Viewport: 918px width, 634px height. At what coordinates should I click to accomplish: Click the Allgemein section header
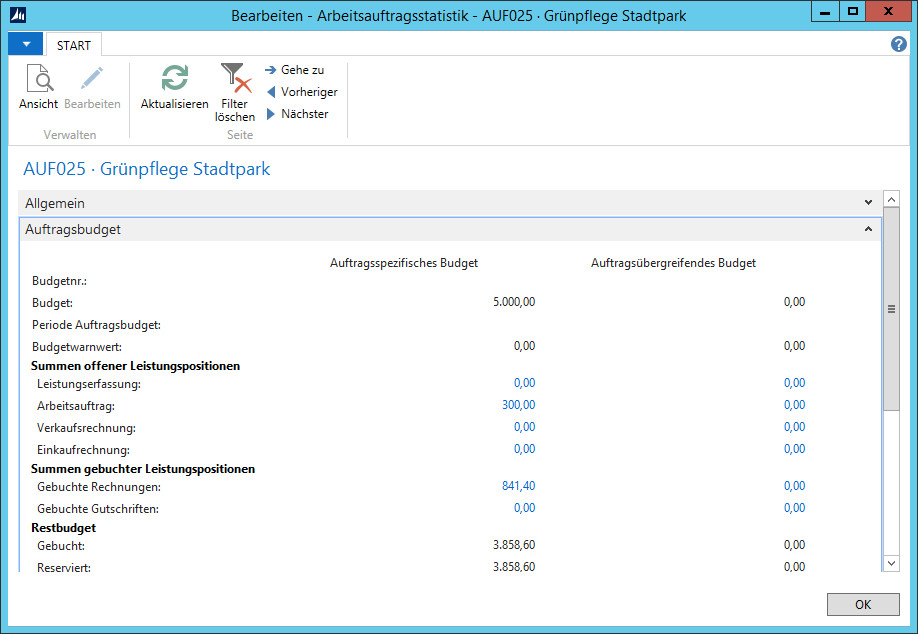coord(450,203)
